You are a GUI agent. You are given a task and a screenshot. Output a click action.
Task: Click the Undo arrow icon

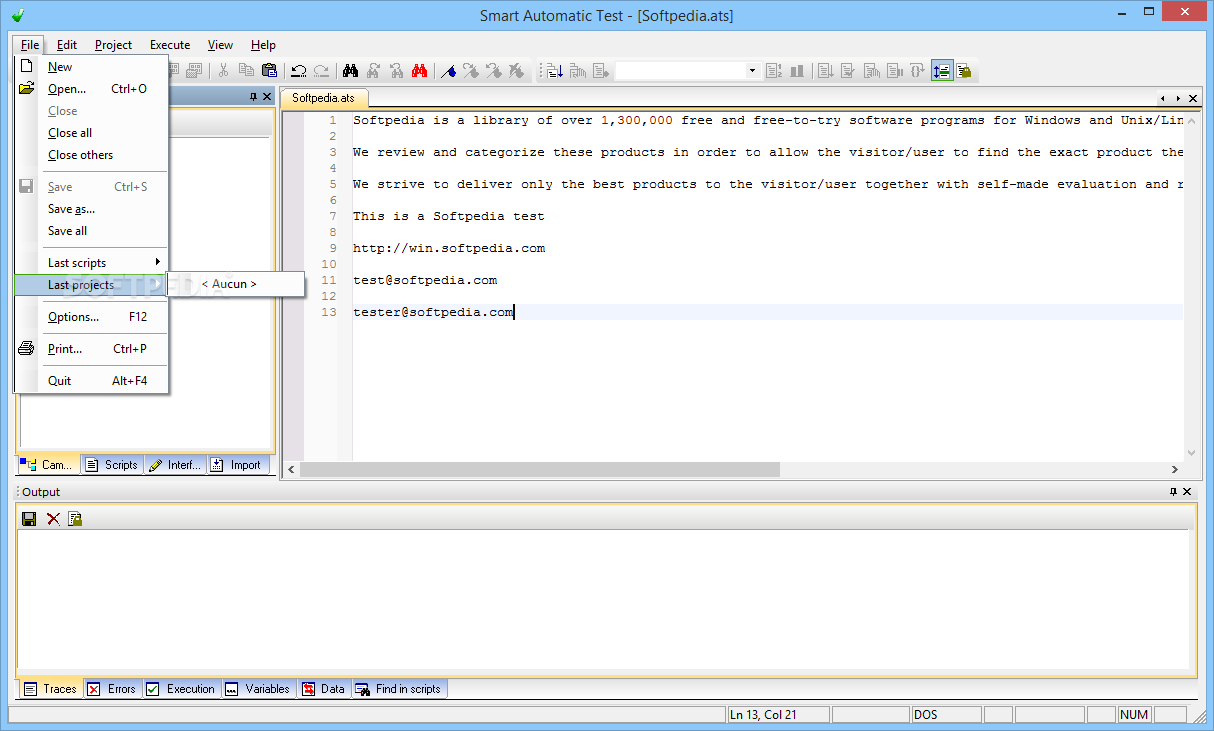coord(298,70)
